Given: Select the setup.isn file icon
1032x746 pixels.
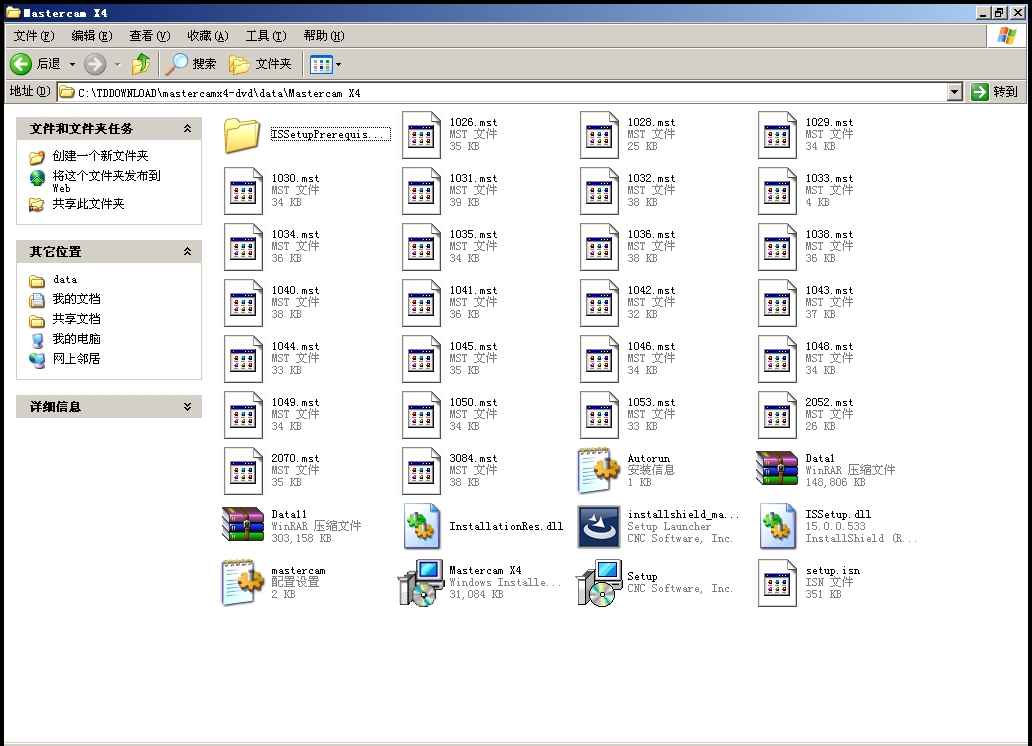Looking at the screenshot, I should click(x=777, y=583).
